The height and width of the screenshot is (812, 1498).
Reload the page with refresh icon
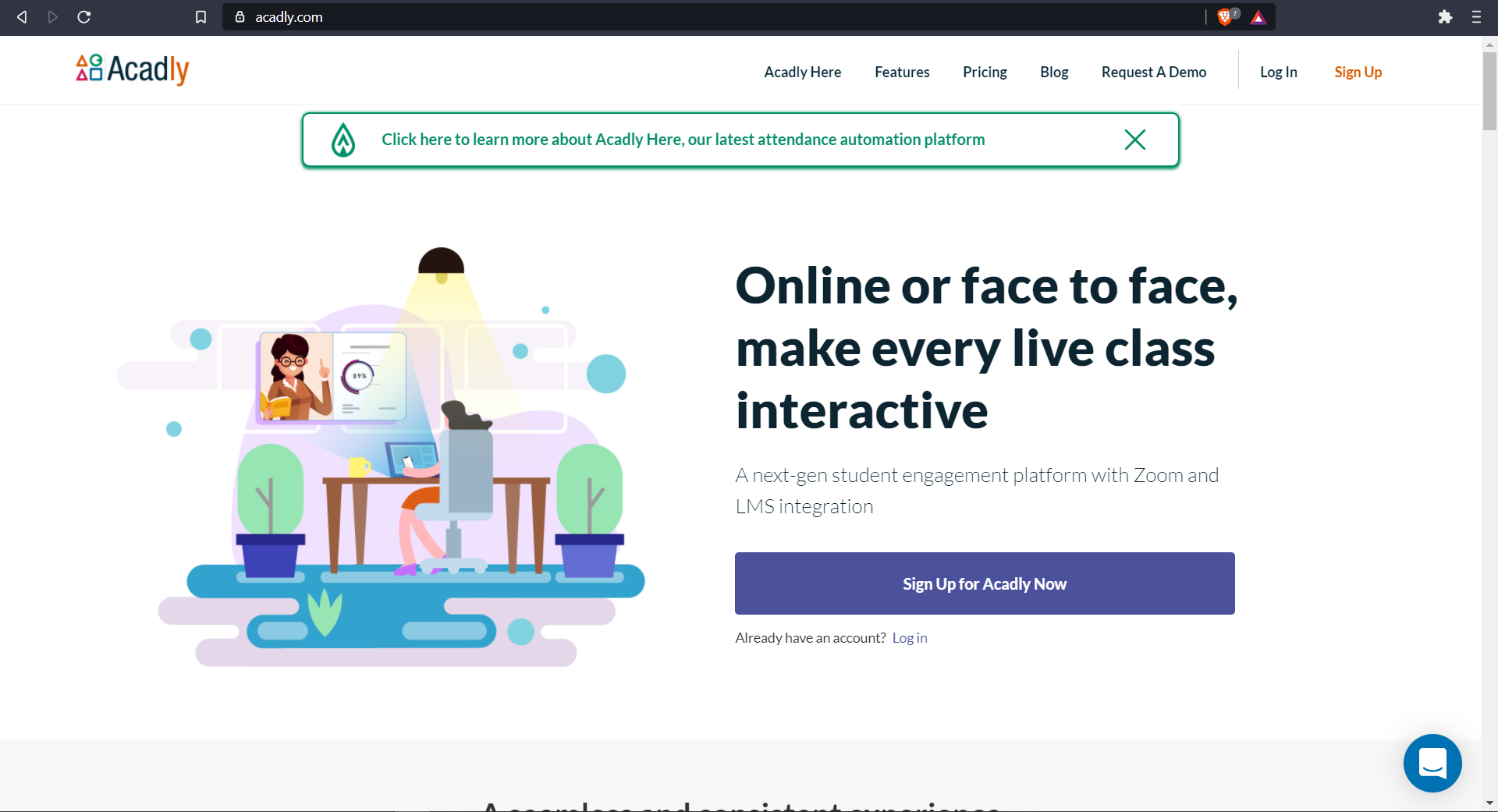click(x=84, y=17)
